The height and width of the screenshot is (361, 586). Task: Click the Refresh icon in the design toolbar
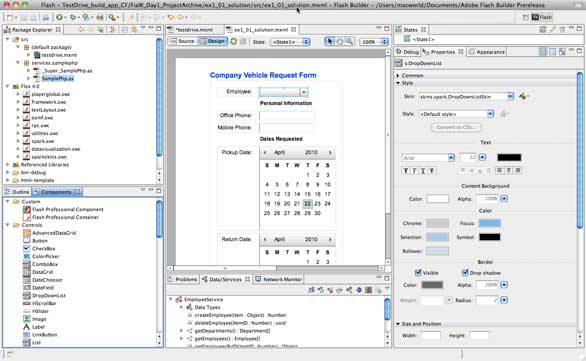[234, 41]
